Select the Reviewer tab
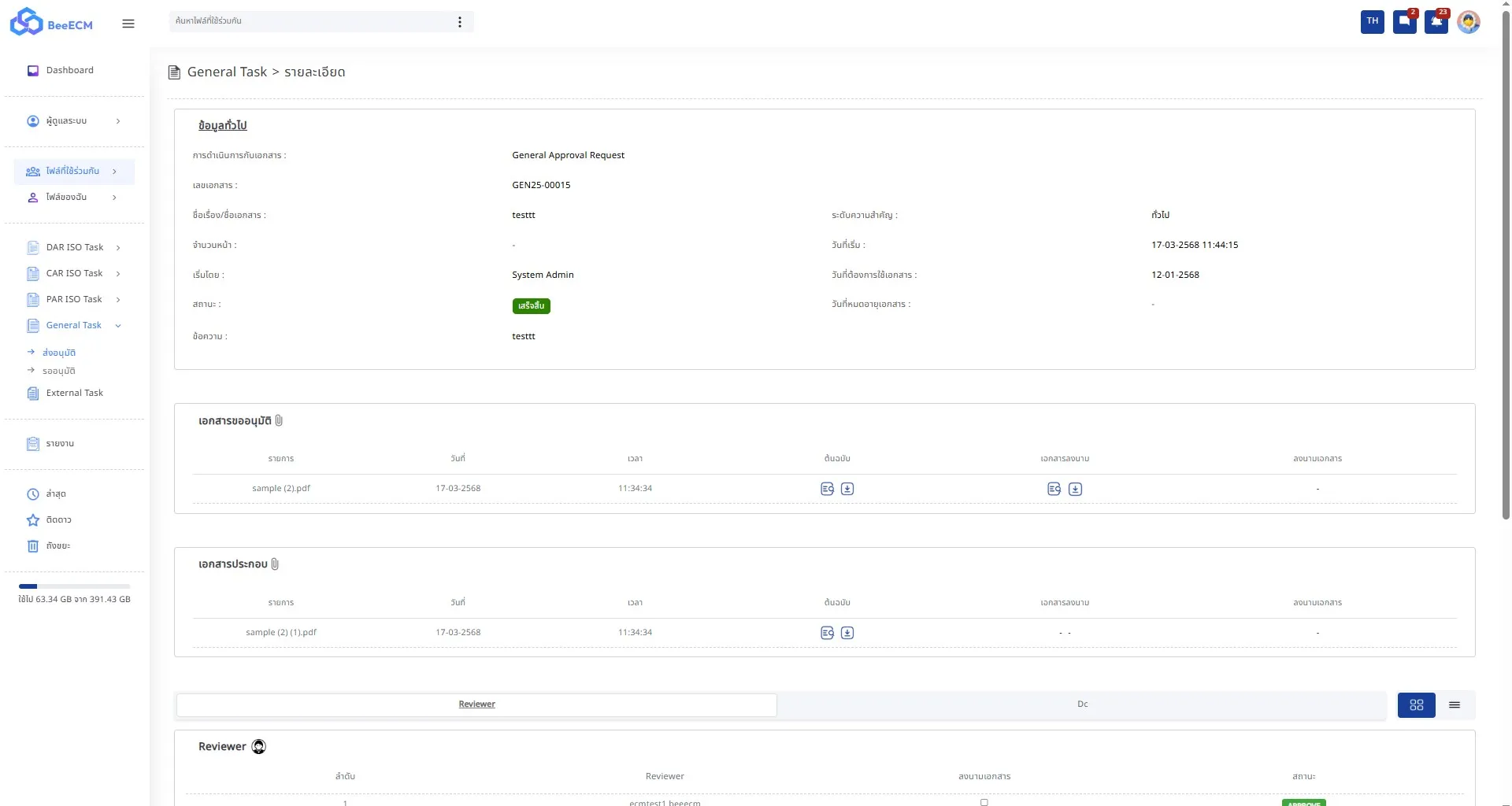Screen dimensions: 1512x806 coord(476,704)
